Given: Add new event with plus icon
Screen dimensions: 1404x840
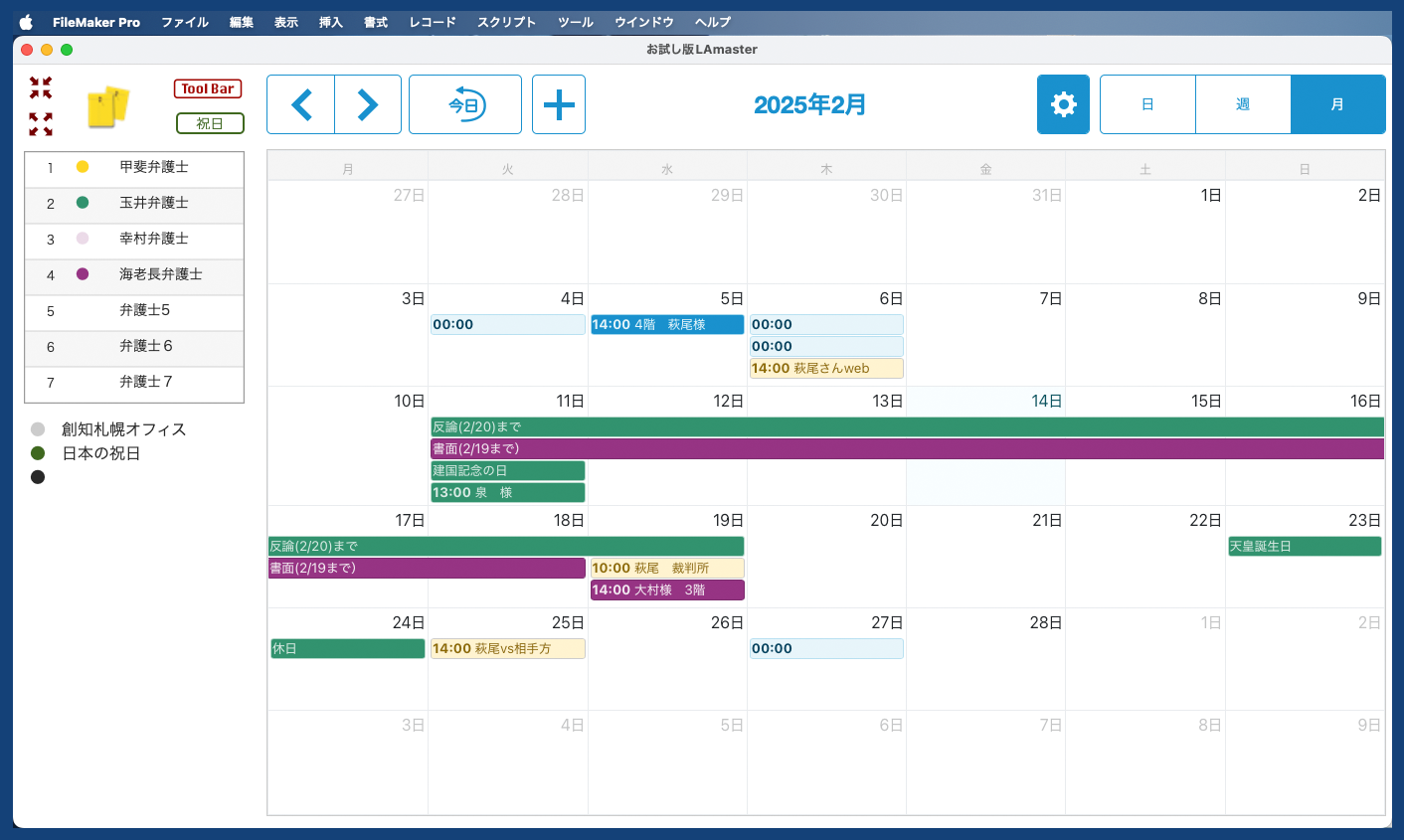Looking at the screenshot, I should coord(559,104).
